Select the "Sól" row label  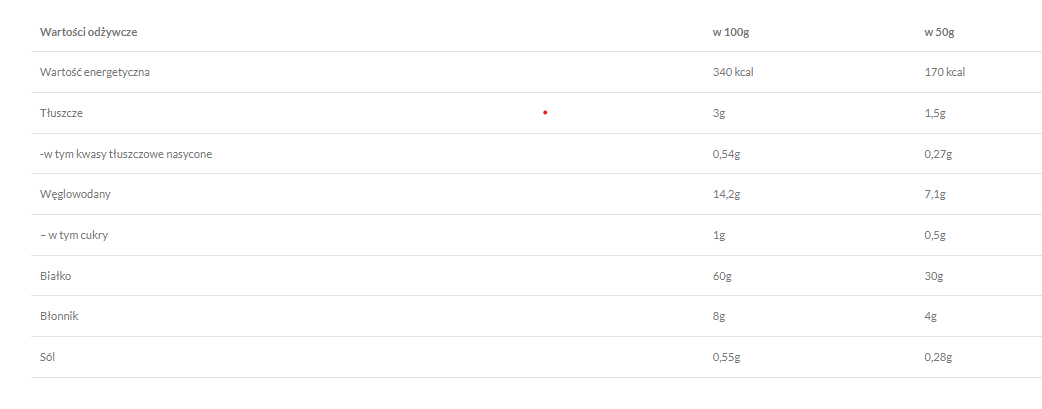48,357
